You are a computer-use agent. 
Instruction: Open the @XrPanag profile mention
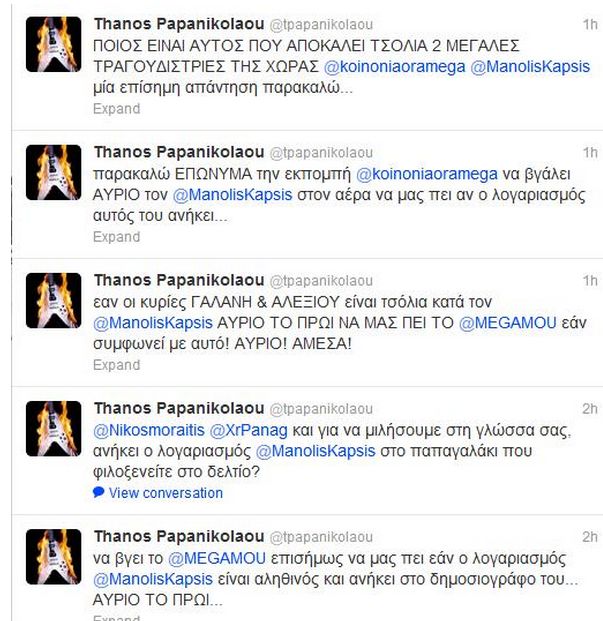239,430
